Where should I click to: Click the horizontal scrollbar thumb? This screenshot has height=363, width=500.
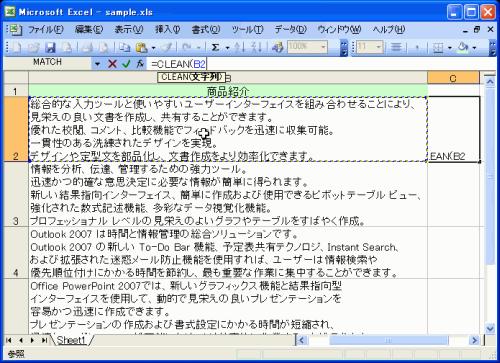(x=388, y=340)
